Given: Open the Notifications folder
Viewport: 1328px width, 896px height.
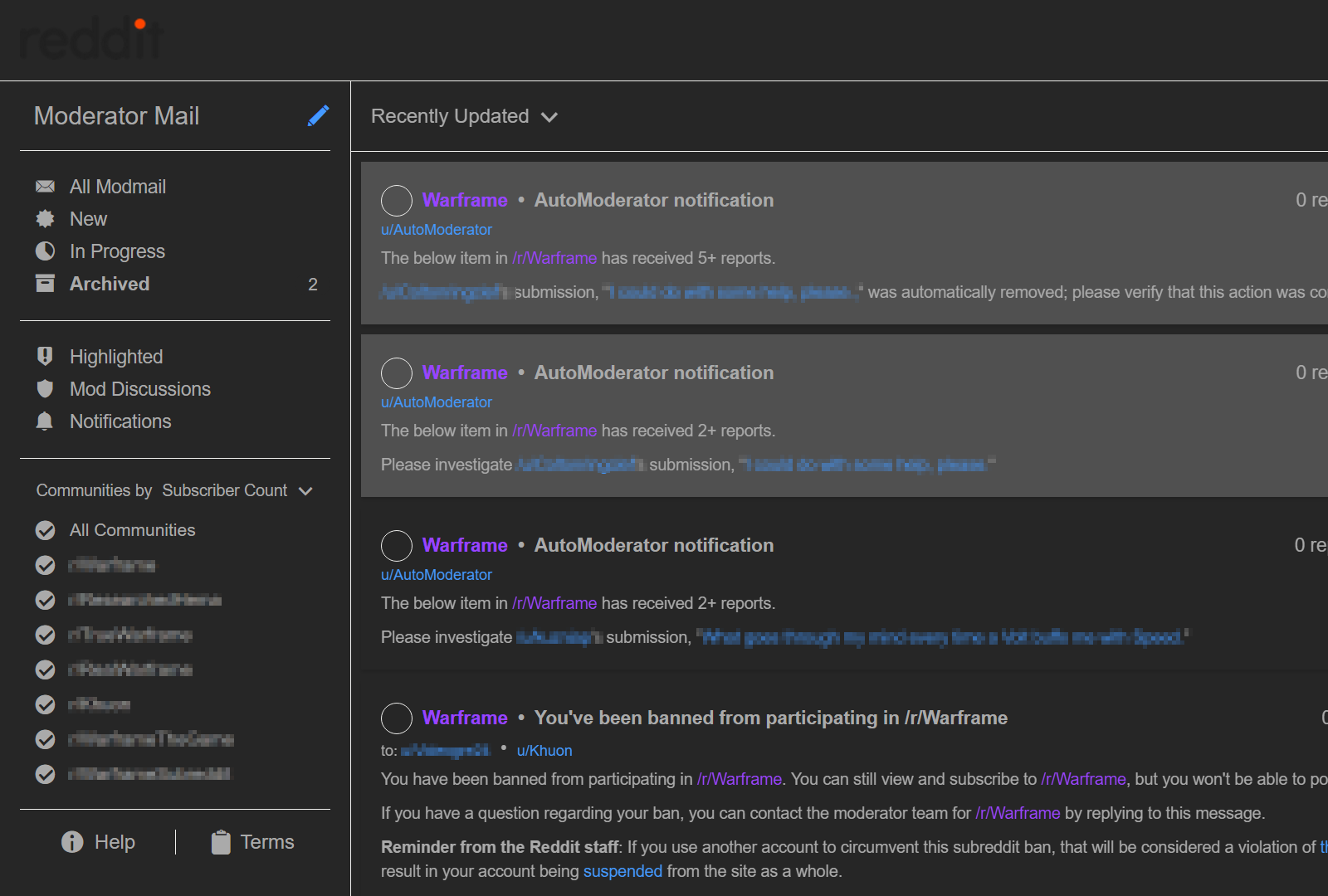Looking at the screenshot, I should [120, 421].
